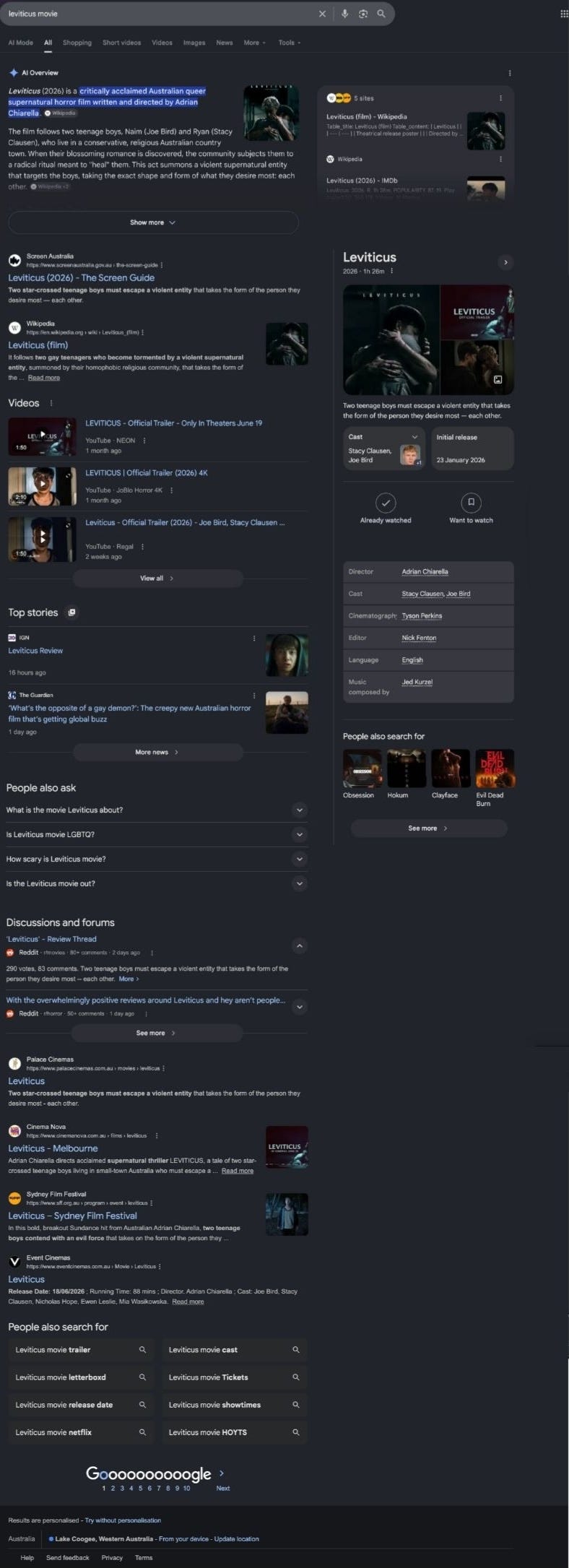View all videos
The width and height of the screenshot is (569, 1568).
157,579
